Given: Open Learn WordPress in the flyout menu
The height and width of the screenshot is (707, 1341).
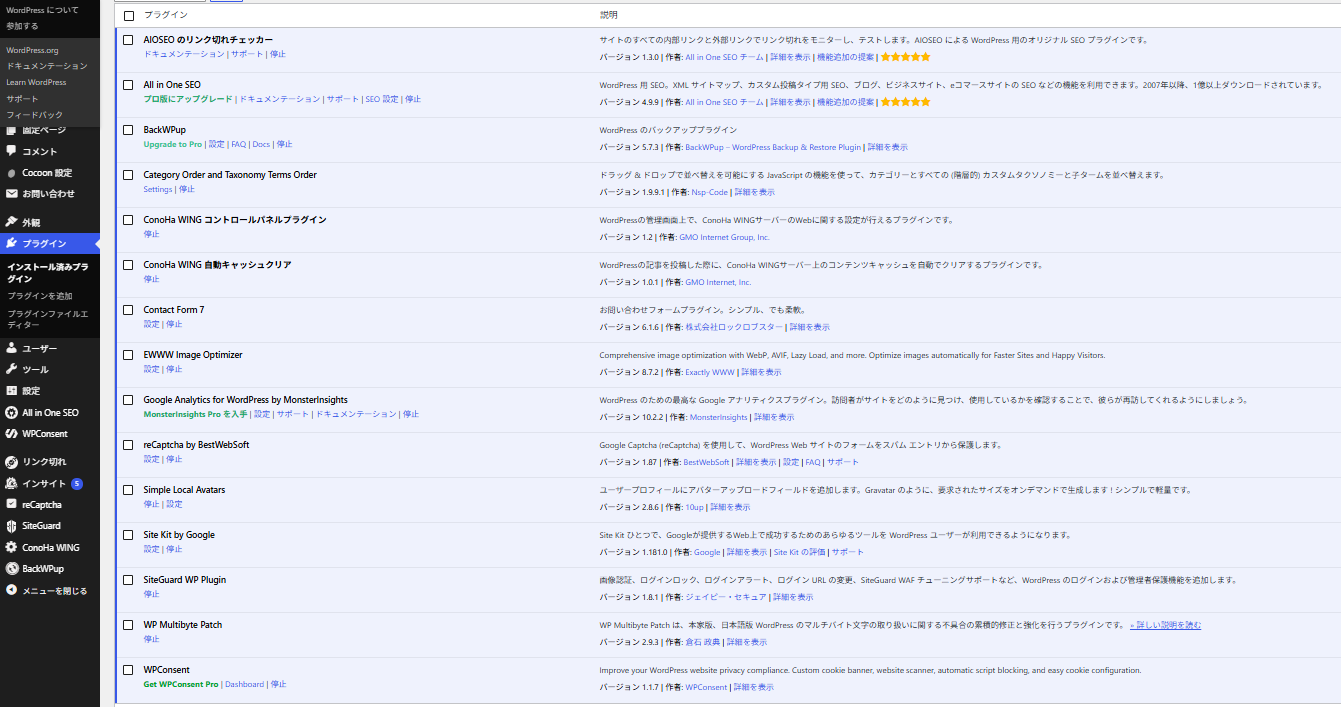Looking at the screenshot, I should (x=36, y=82).
